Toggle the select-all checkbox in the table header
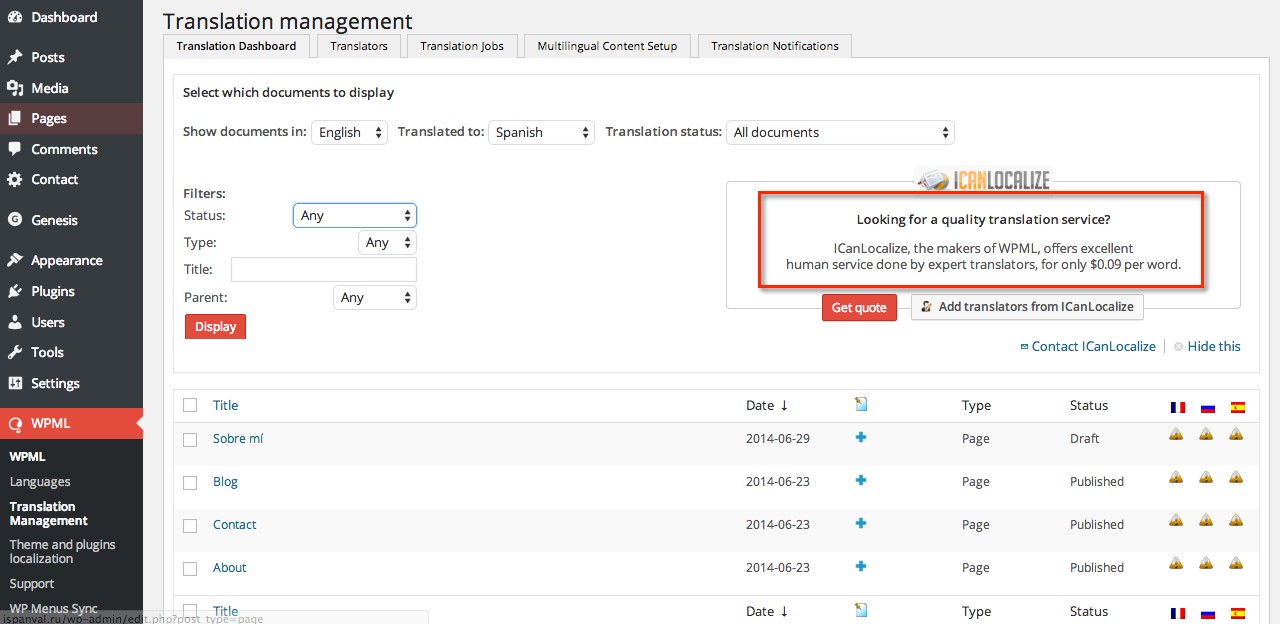The height and width of the screenshot is (624, 1280). [190, 405]
